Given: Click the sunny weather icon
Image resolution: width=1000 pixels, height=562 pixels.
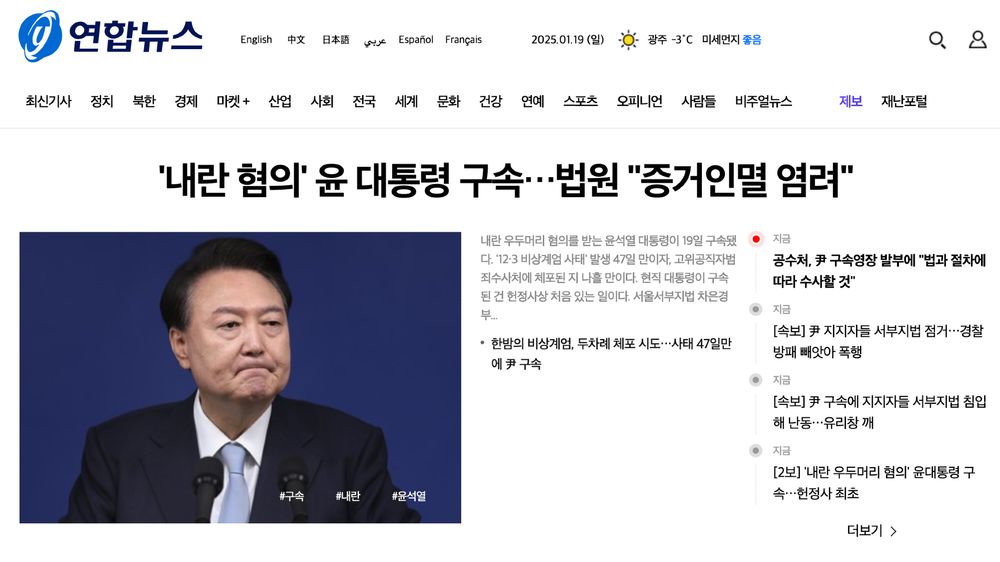Looking at the screenshot, I should click(628, 40).
